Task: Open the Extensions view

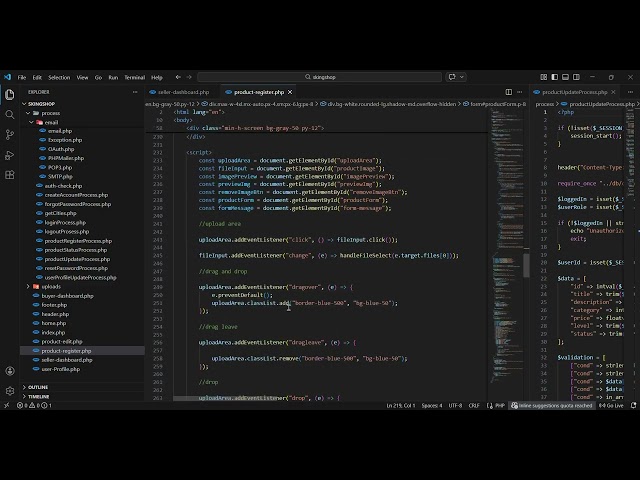Action: (x=10, y=175)
